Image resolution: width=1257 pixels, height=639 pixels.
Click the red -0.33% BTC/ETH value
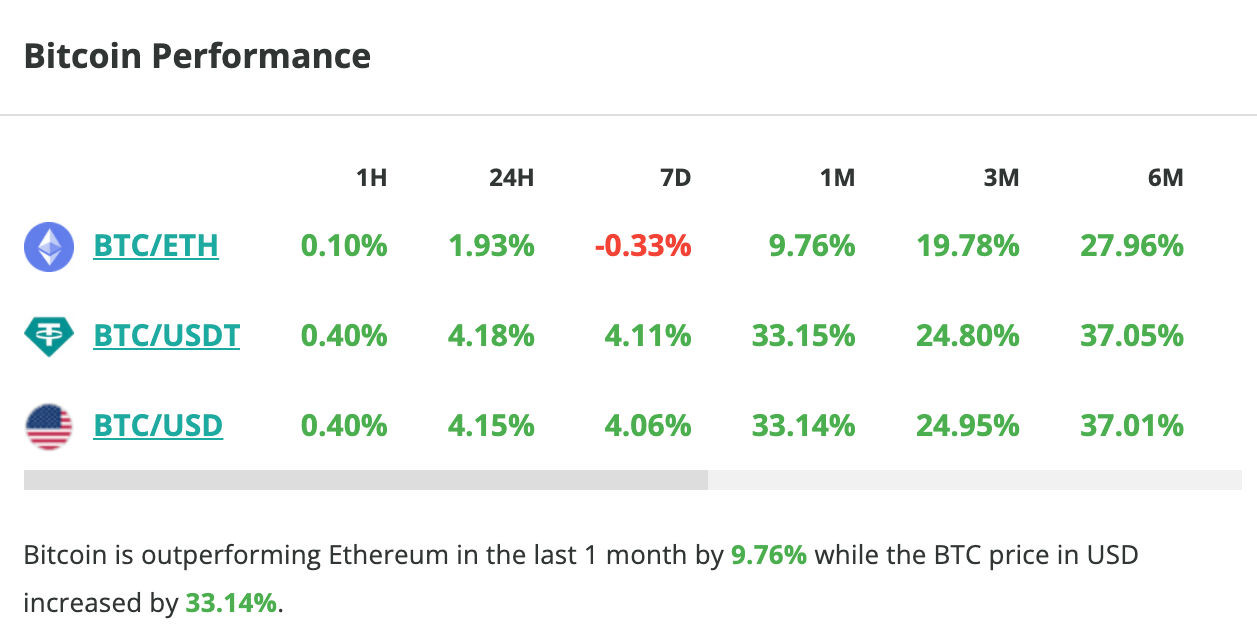(x=642, y=246)
